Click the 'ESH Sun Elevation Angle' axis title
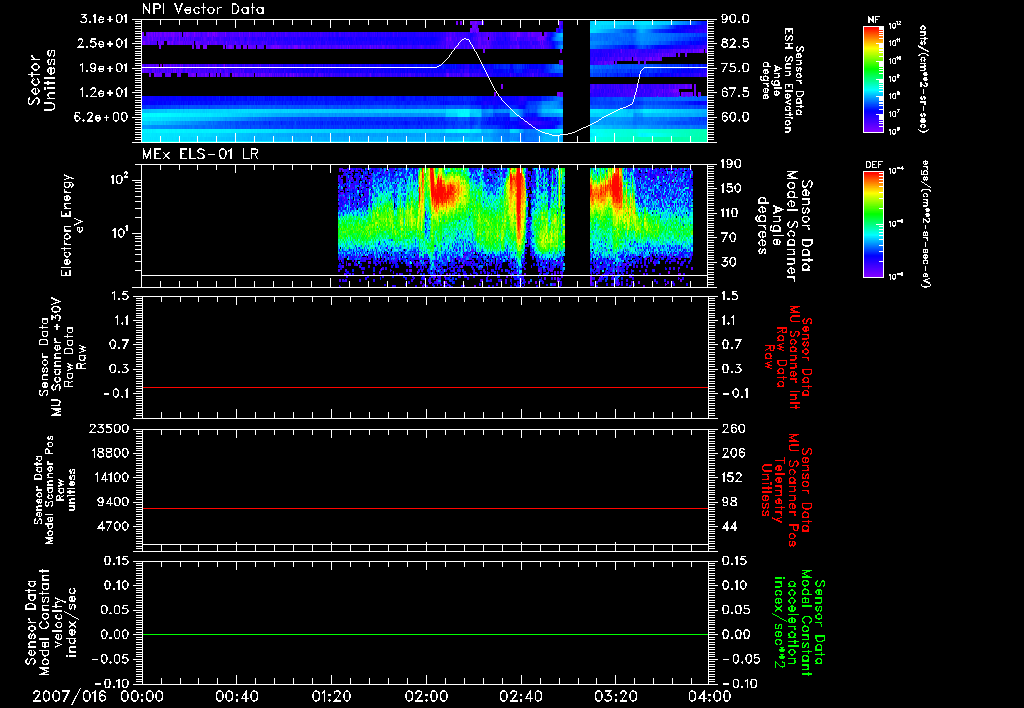 782,80
